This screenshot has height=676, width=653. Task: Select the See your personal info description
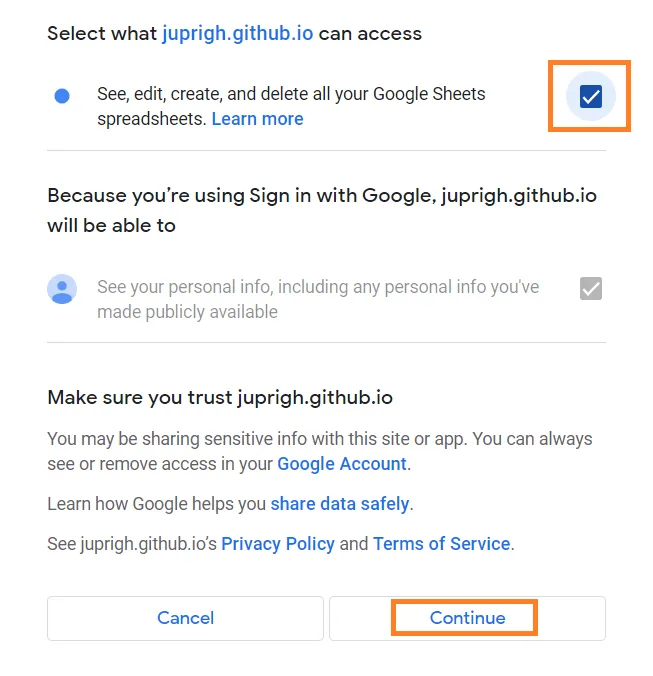tap(318, 299)
